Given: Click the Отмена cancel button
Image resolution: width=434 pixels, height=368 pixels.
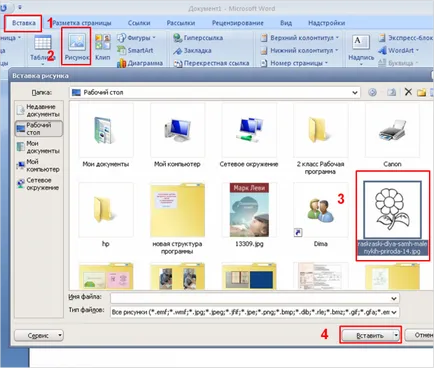Looking at the screenshot, I should (x=420, y=335).
